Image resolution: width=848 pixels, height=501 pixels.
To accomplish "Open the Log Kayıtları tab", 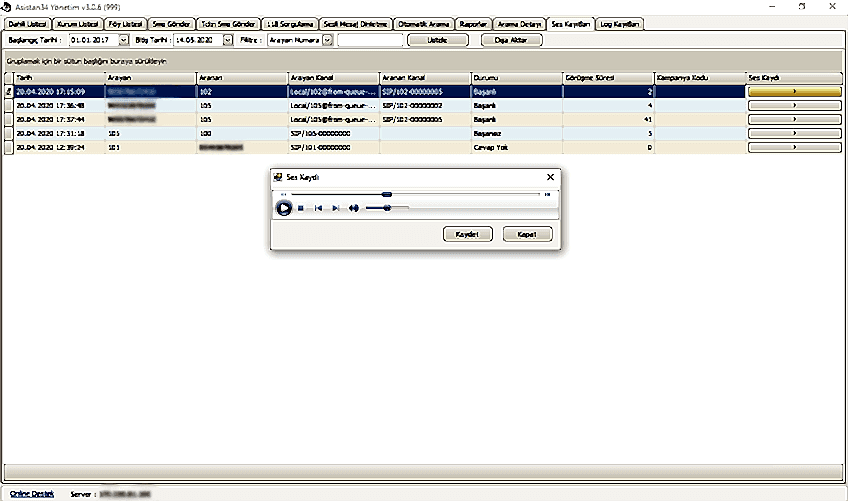I will [620, 23].
